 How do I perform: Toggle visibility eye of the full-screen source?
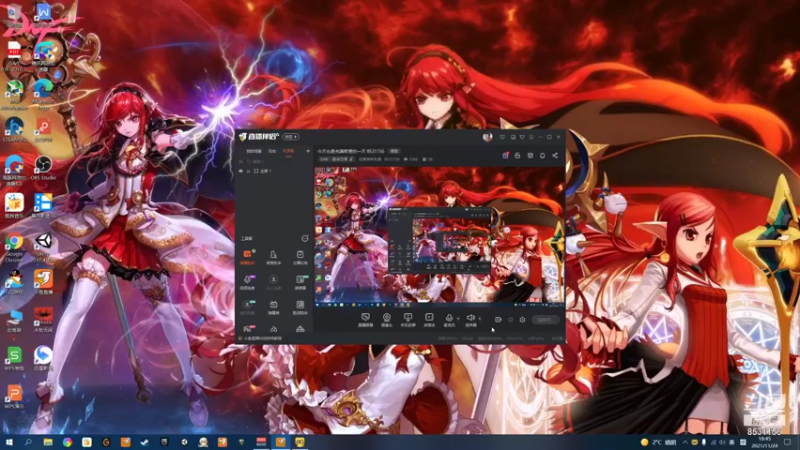click(x=241, y=171)
